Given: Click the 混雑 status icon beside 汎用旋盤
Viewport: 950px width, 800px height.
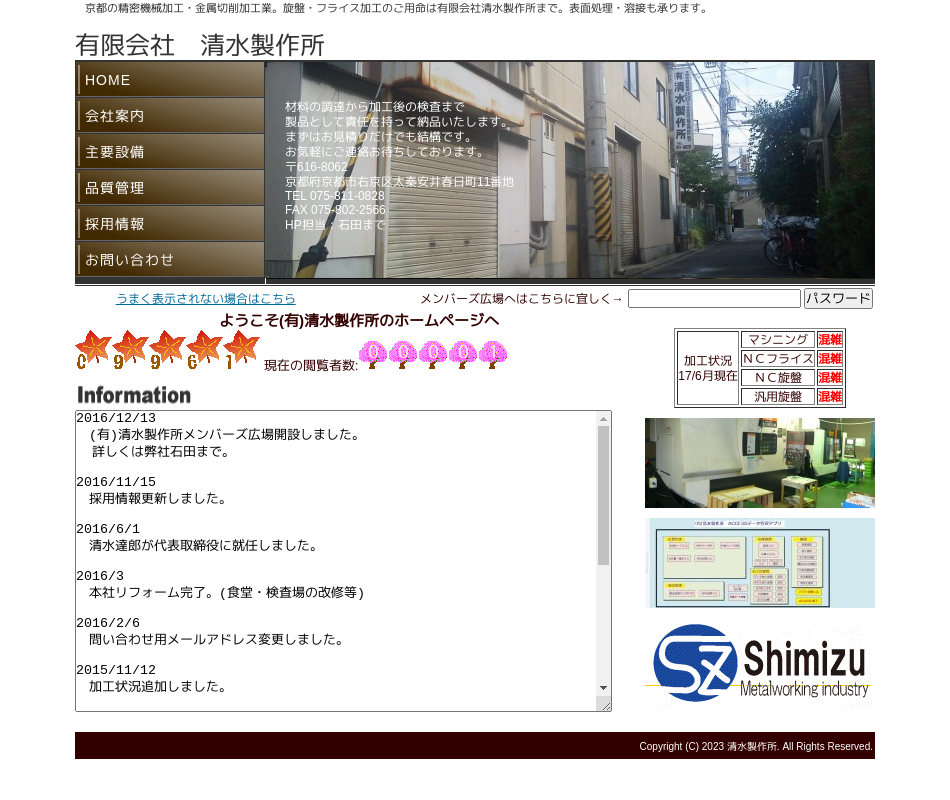Looking at the screenshot, I should (830, 397).
